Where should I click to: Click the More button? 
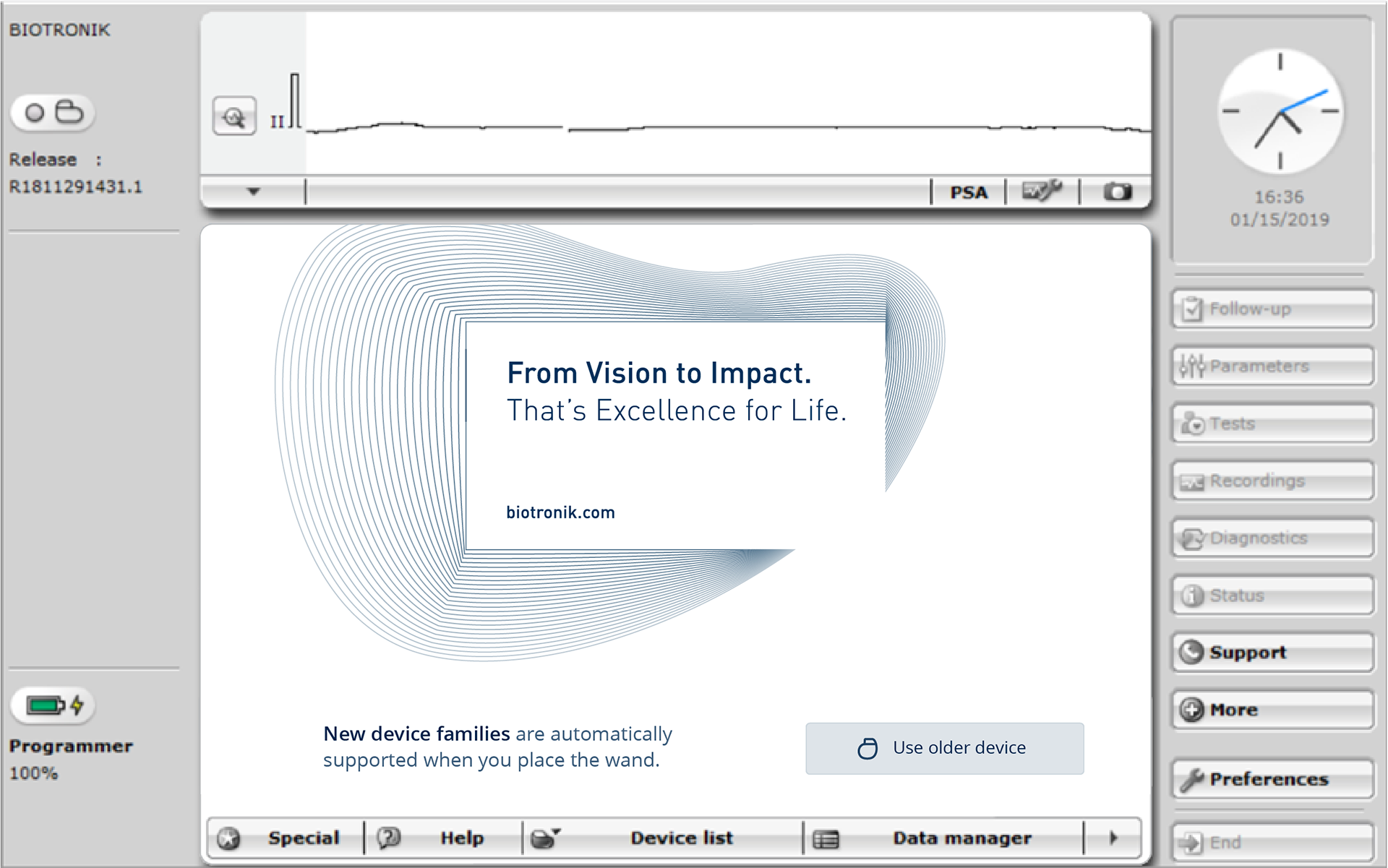1272,710
